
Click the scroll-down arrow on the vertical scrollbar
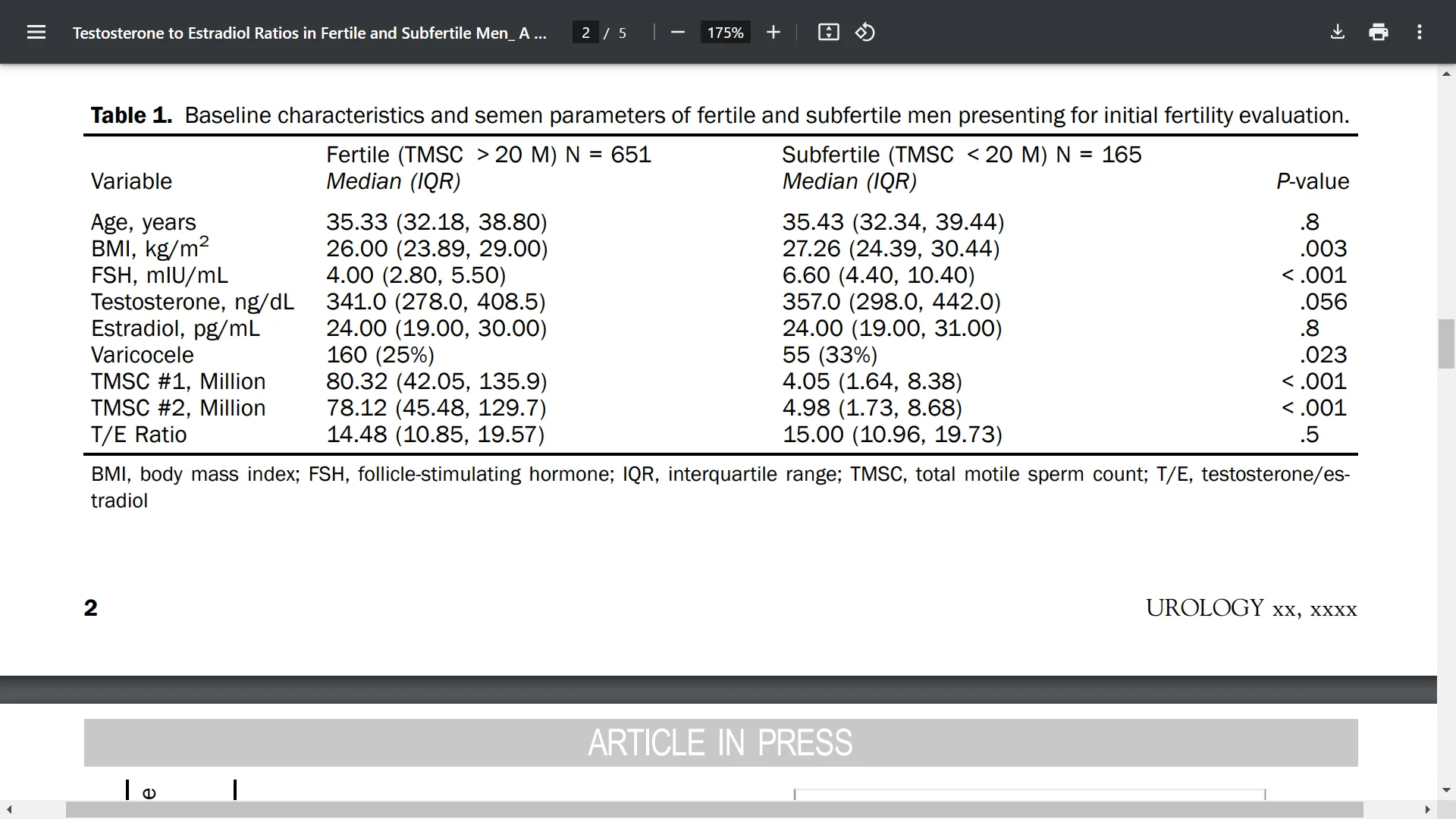point(1446,789)
